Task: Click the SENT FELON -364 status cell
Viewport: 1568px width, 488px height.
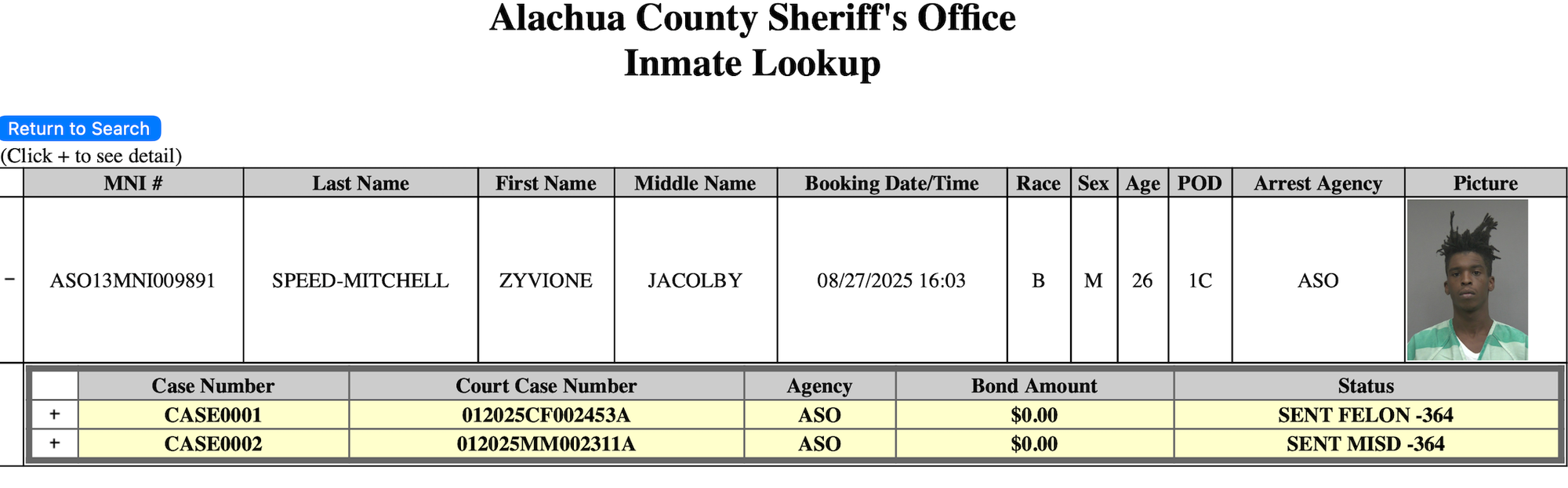Action: click(1365, 415)
